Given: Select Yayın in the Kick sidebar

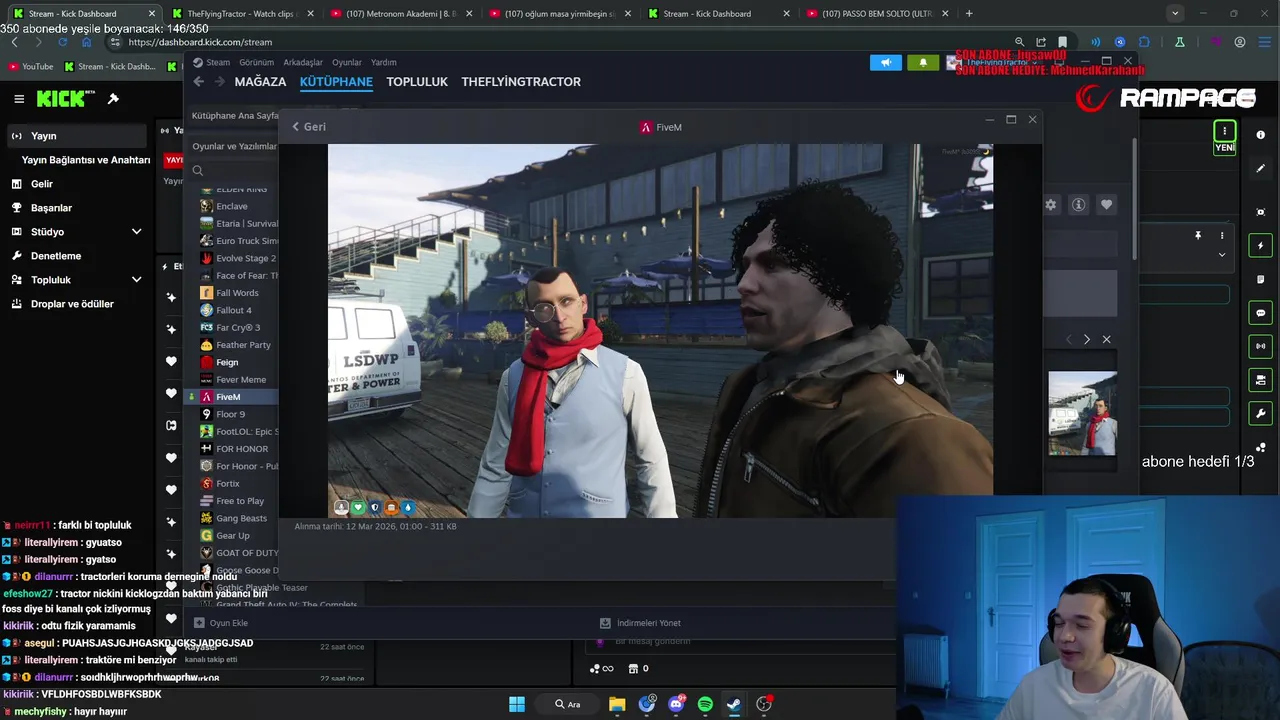Looking at the screenshot, I should (x=75, y=136).
